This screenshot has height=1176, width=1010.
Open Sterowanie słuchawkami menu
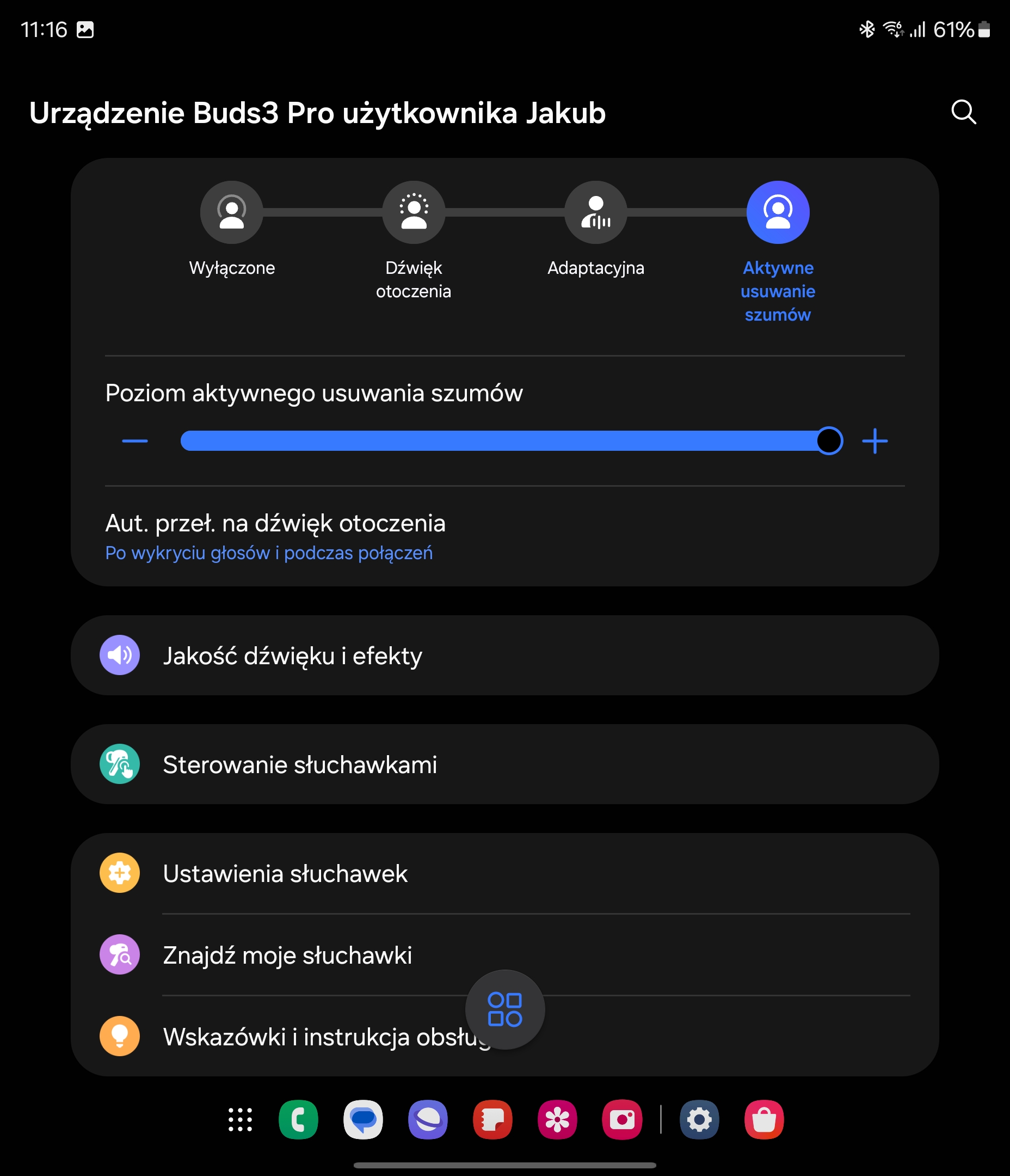click(x=504, y=764)
